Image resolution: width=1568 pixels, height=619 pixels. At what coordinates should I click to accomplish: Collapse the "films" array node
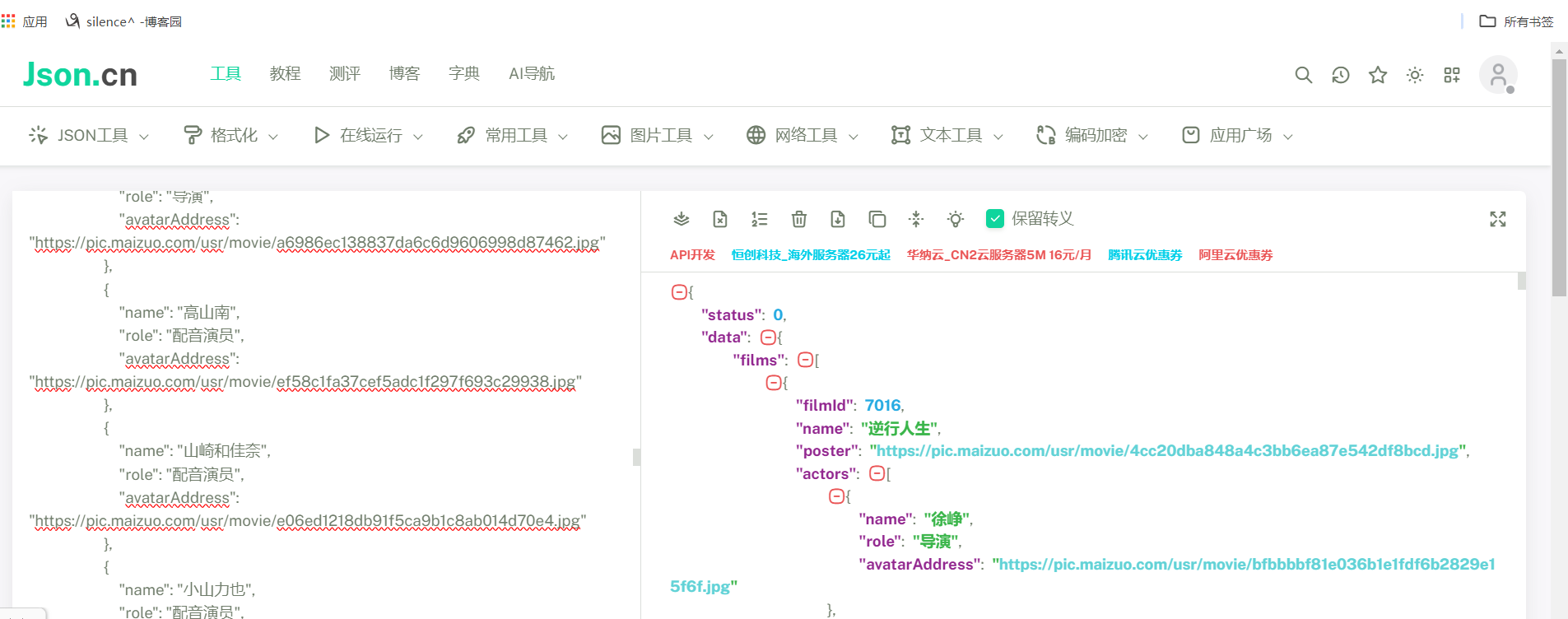(806, 360)
